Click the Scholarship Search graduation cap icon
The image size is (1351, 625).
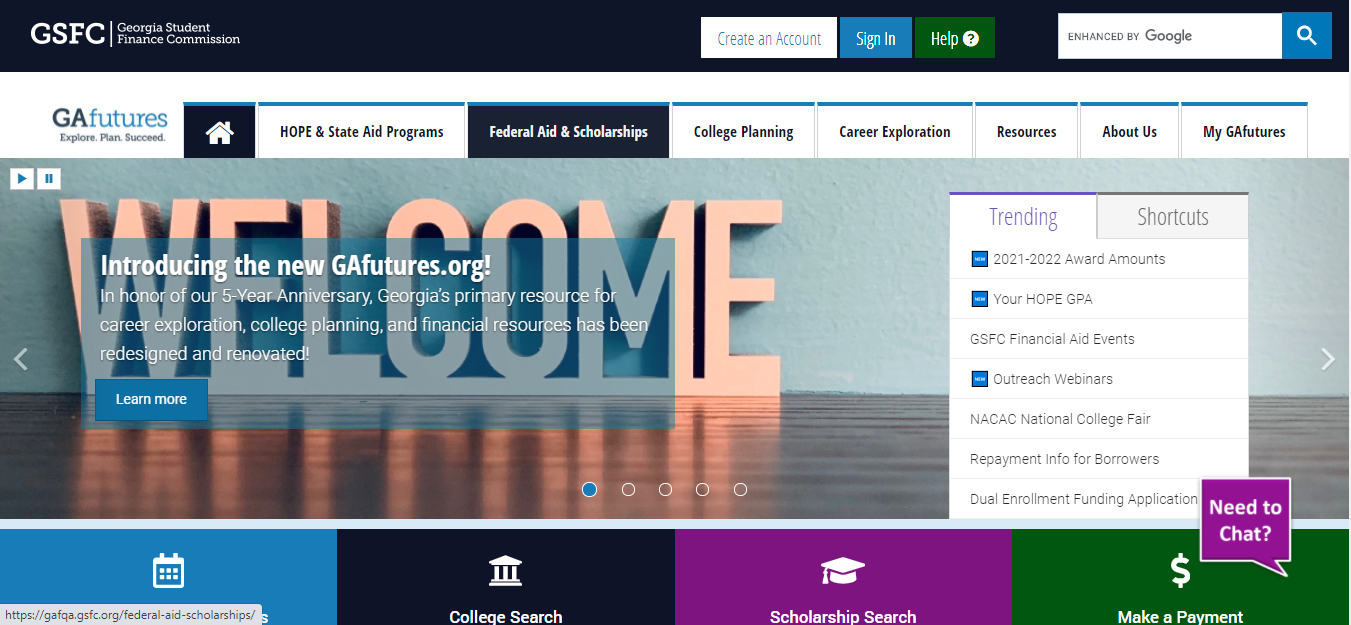click(x=842, y=571)
